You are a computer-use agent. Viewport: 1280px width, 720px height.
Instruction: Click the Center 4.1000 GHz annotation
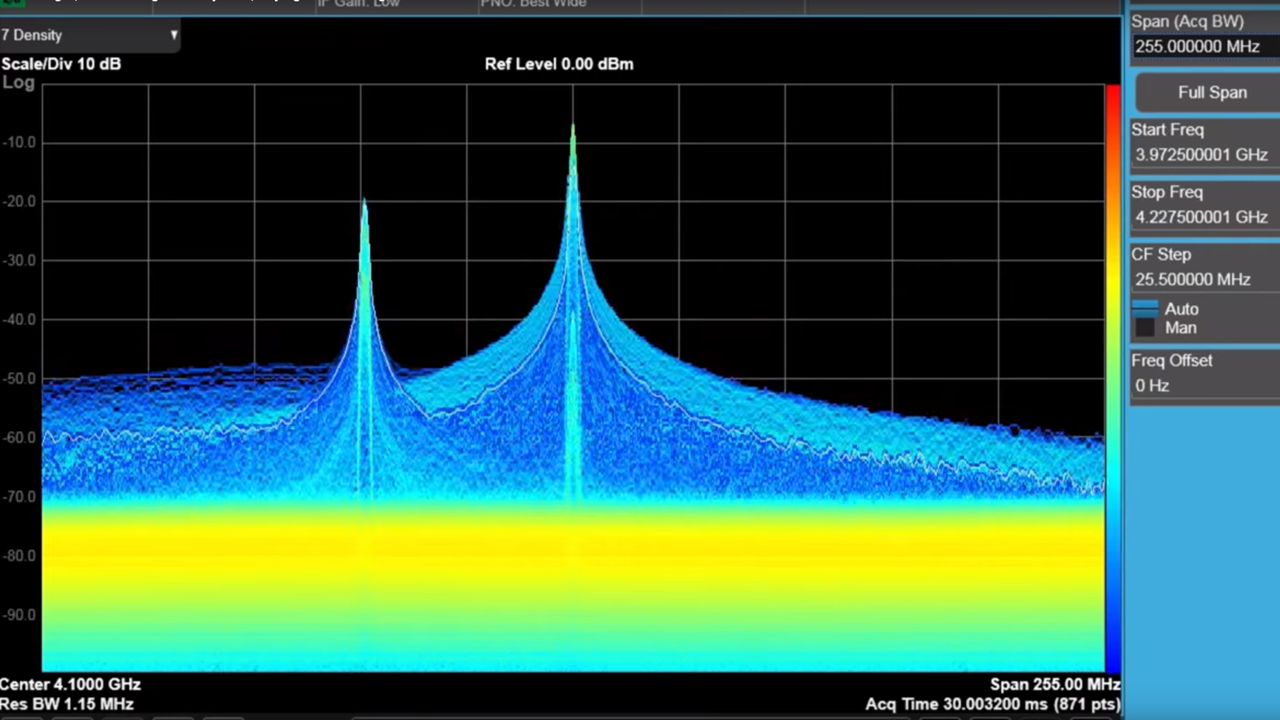click(70, 684)
